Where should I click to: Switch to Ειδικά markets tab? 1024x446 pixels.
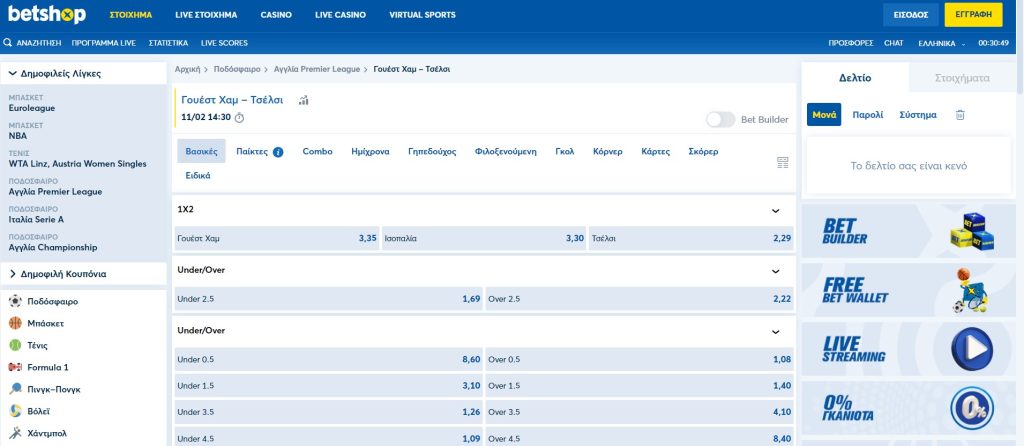(198, 176)
